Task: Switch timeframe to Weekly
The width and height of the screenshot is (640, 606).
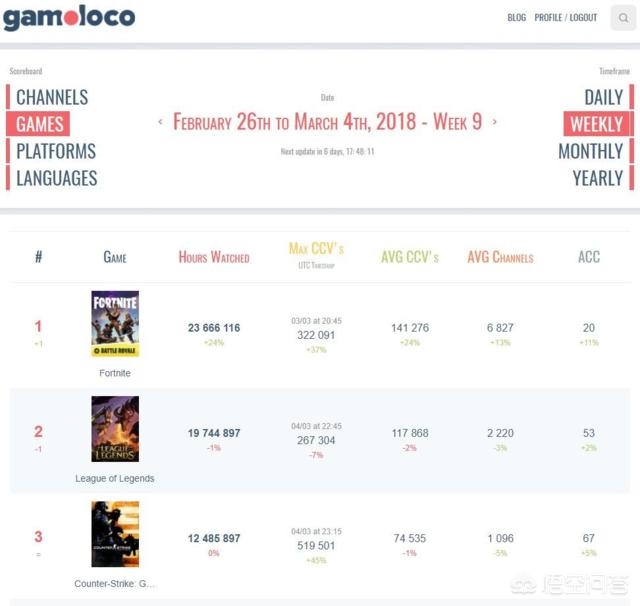Action: click(596, 124)
